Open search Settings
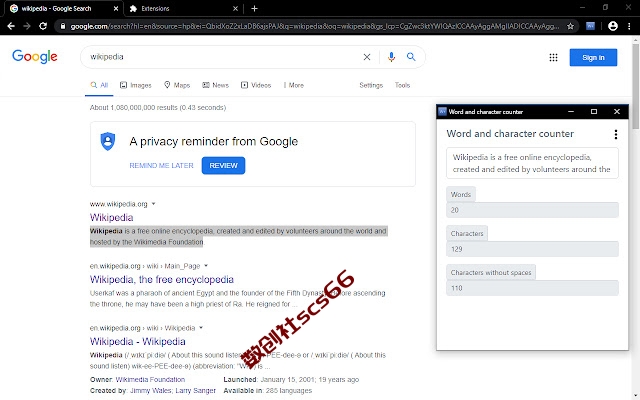 (x=371, y=85)
